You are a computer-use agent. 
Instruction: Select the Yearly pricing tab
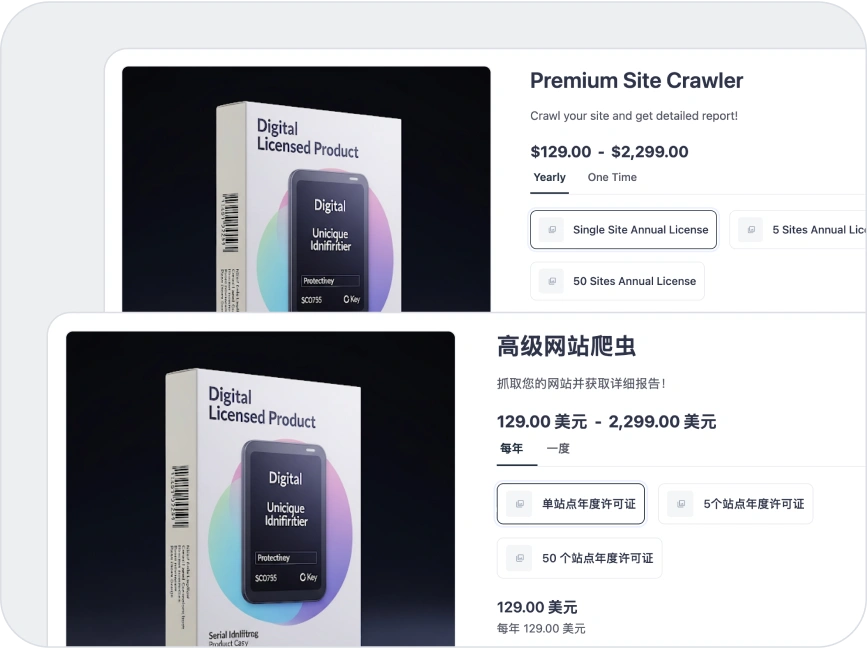click(x=549, y=177)
